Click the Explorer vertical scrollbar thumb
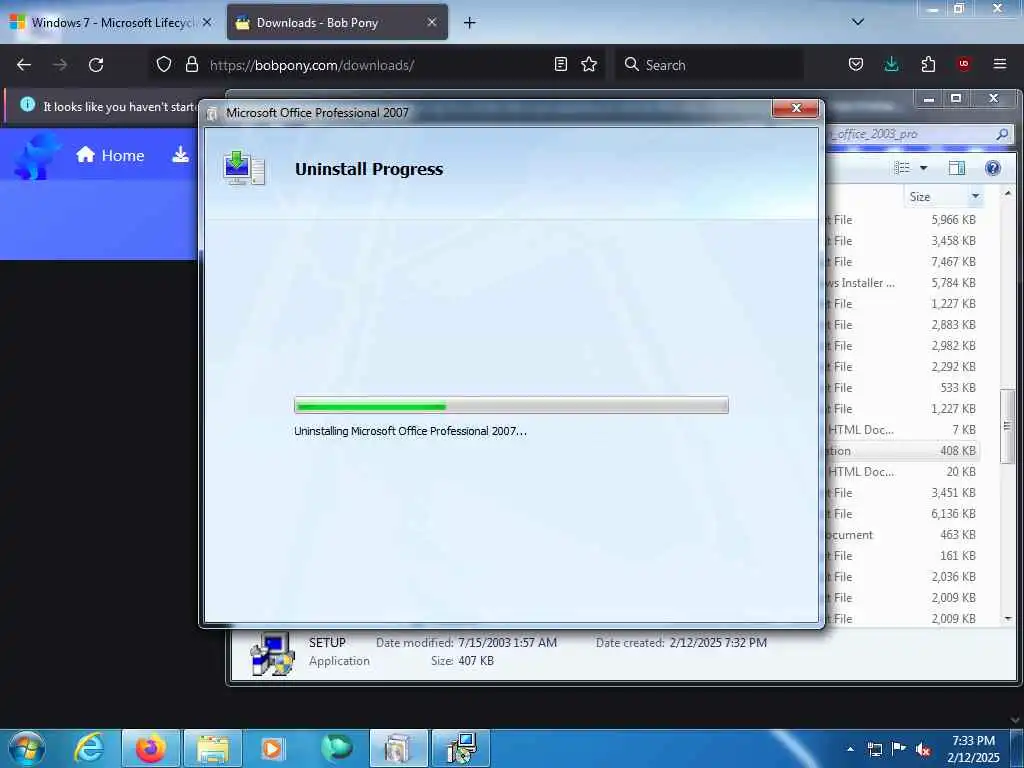This screenshot has height=768, width=1024. point(1007,426)
